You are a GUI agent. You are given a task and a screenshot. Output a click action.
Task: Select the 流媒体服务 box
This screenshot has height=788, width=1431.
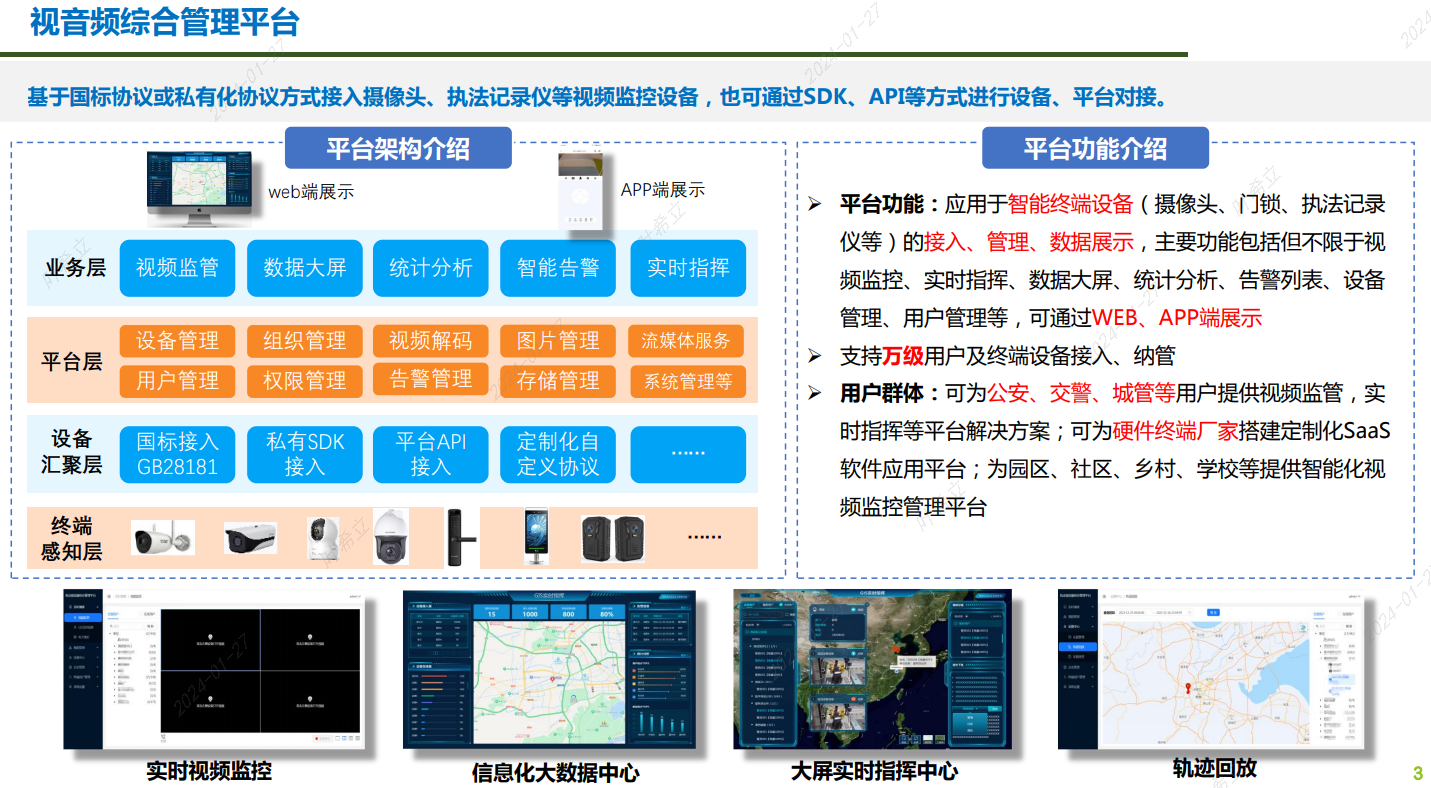click(686, 341)
